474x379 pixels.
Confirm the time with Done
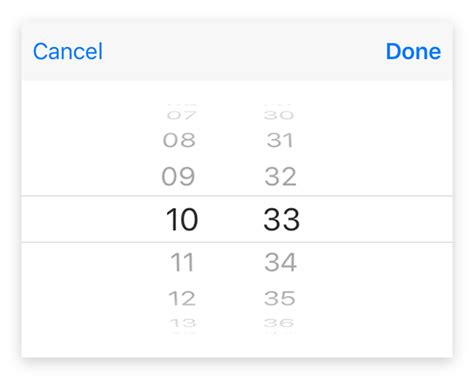413,52
